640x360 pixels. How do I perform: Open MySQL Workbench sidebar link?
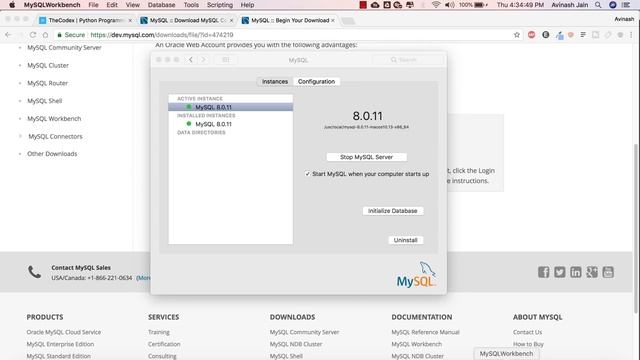pos(54,118)
